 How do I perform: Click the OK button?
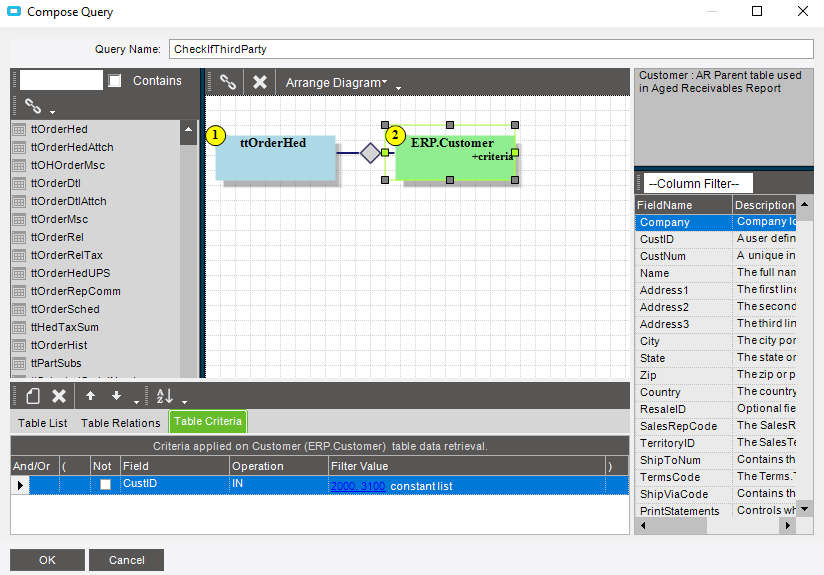tap(47, 560)
